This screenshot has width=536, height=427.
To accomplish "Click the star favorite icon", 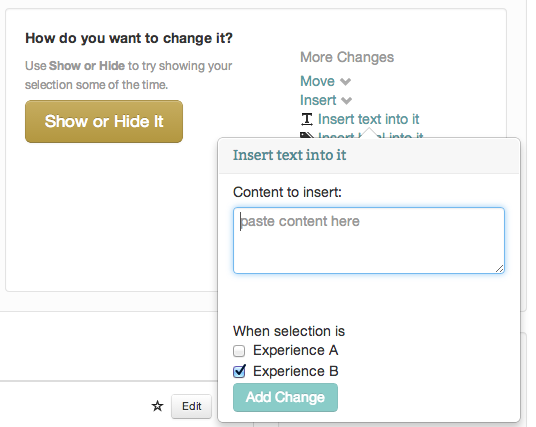I will click(x=157, y=406).
